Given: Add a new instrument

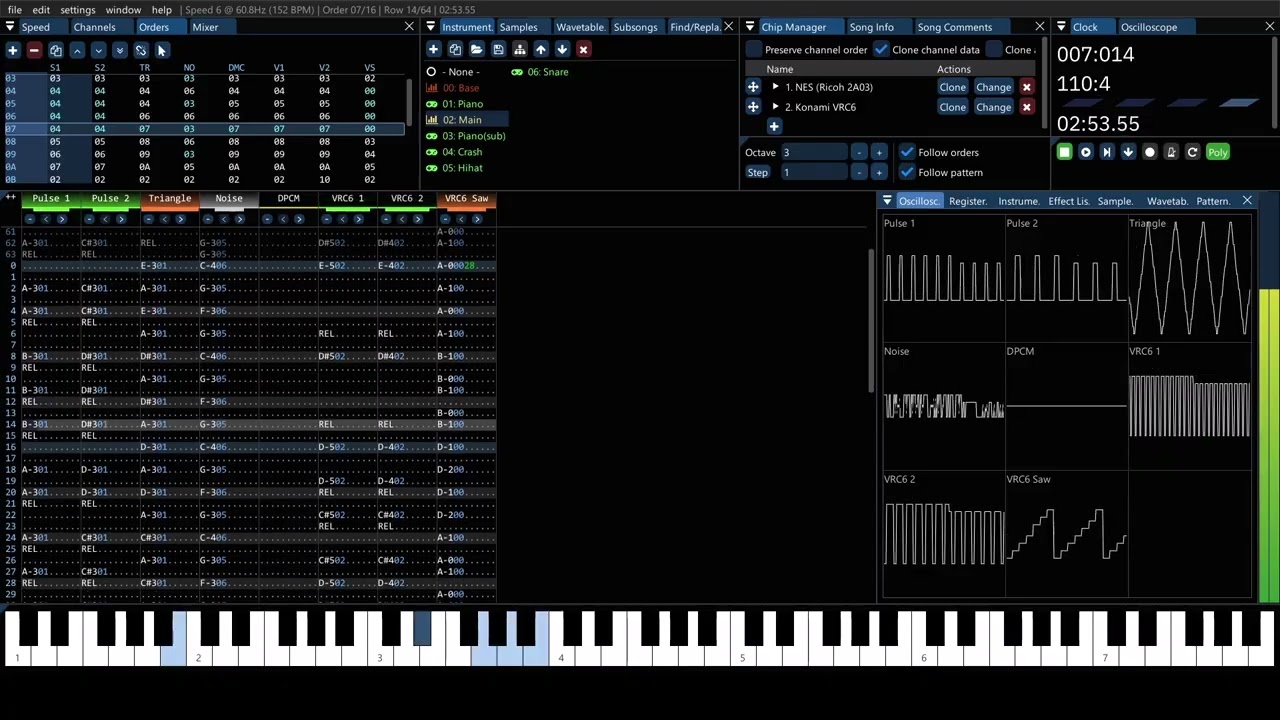Looking at the screenshot, I should click(433, 50).
